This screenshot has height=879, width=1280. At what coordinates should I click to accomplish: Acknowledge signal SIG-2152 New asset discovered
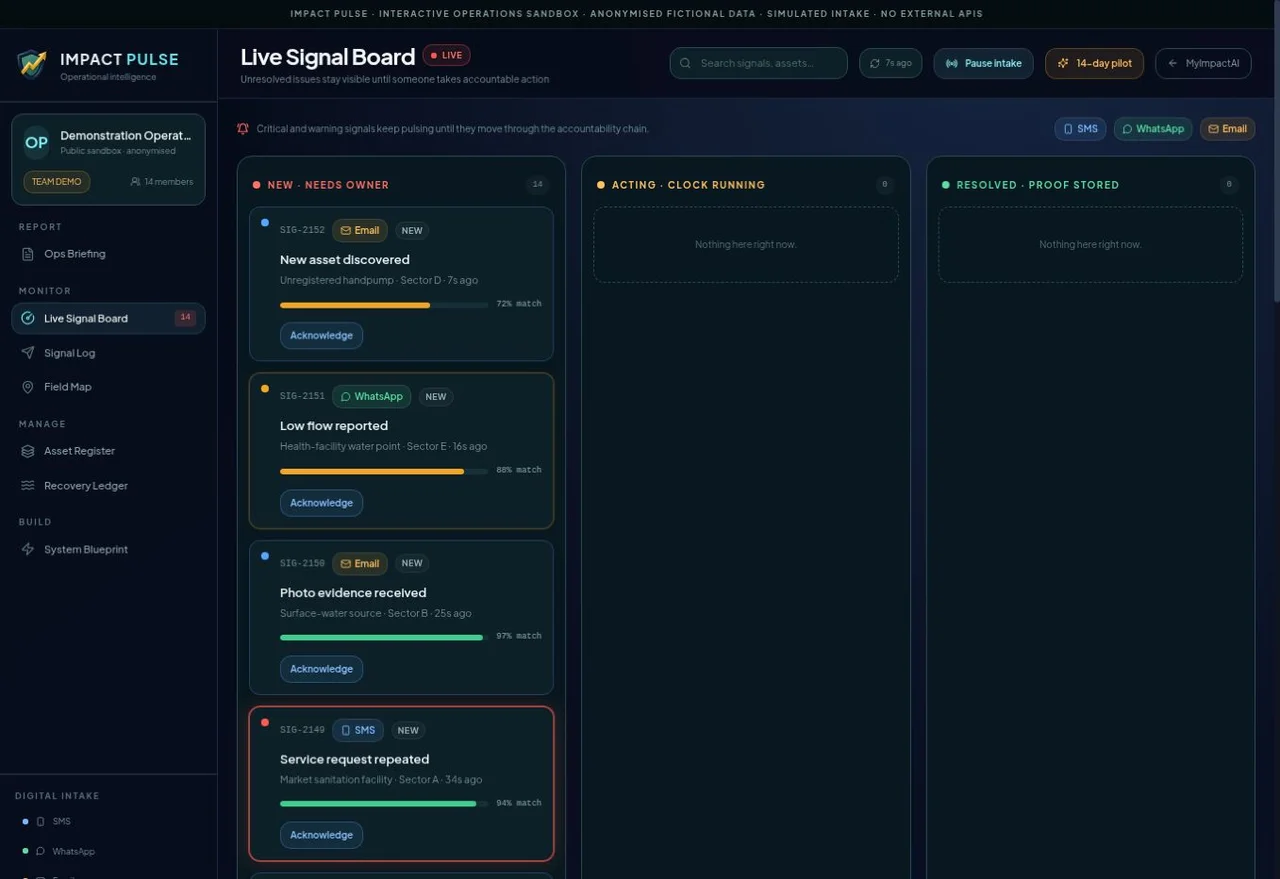coord(321,336)
